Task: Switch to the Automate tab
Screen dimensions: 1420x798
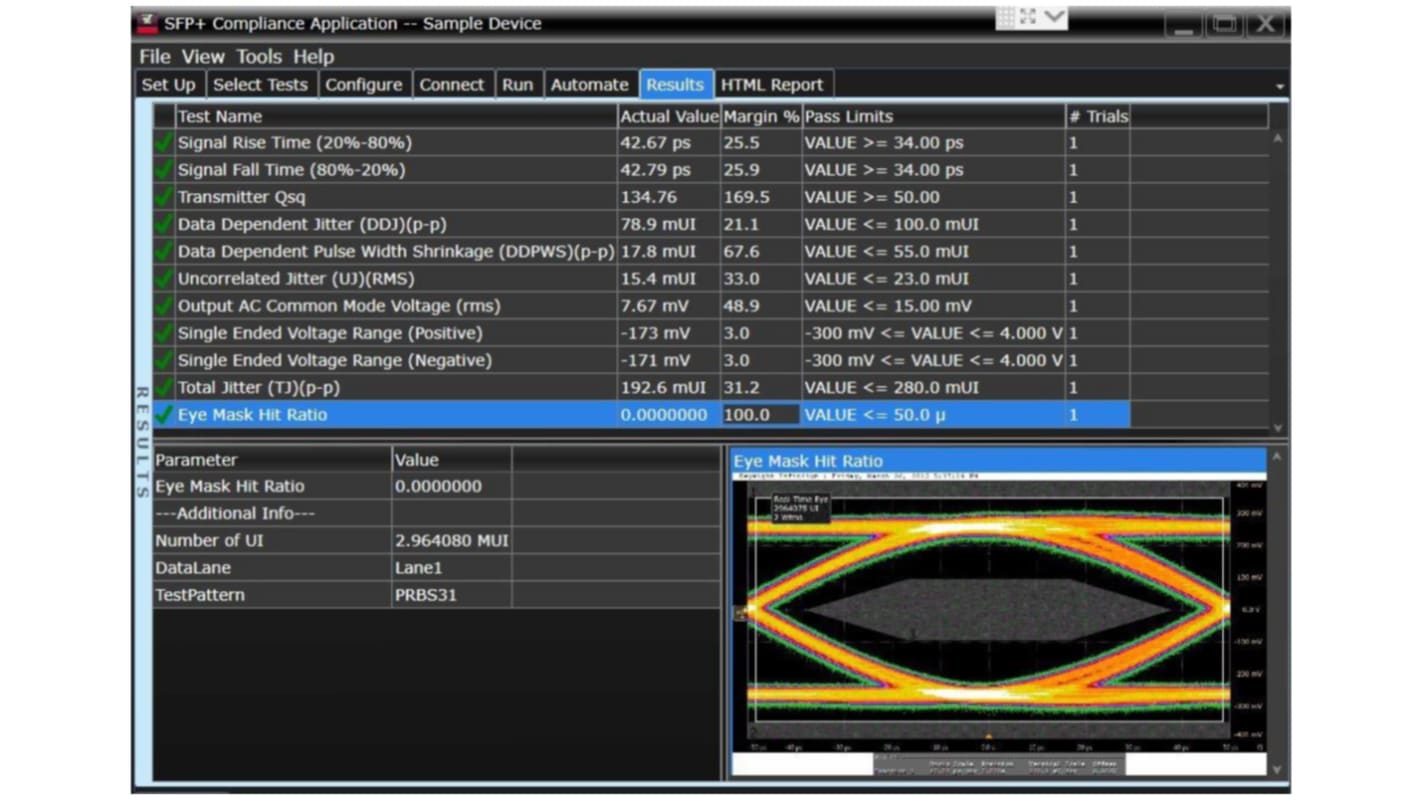Action: pyautogui.click(x=590, y=85)
